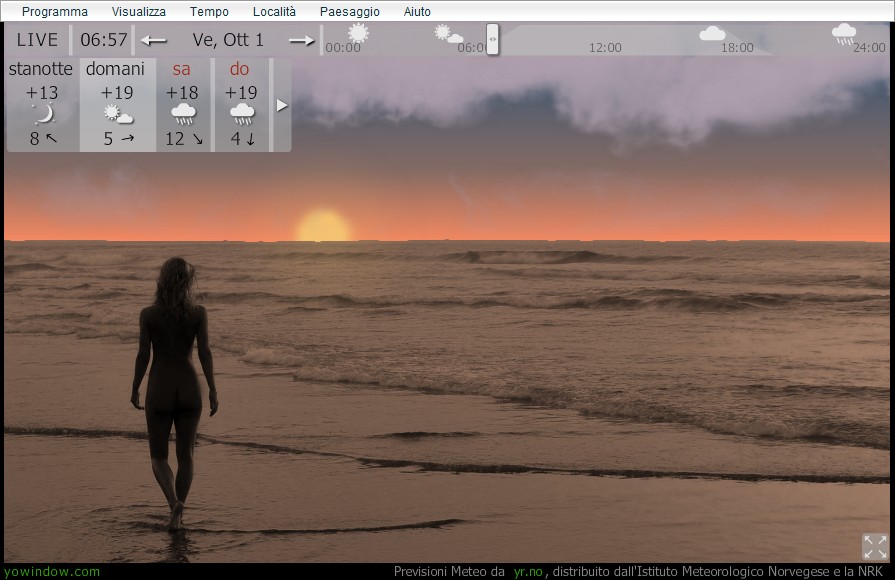Select the domani forecast tab
Screen dimensions: 895x580
tap(117, 105)
